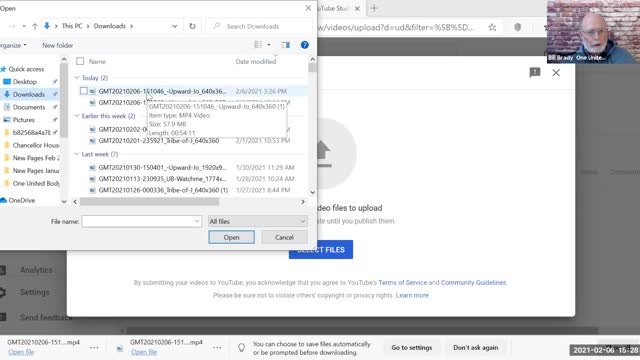
Task: Open the address bar history dropdown
Action: click(175, 26)
